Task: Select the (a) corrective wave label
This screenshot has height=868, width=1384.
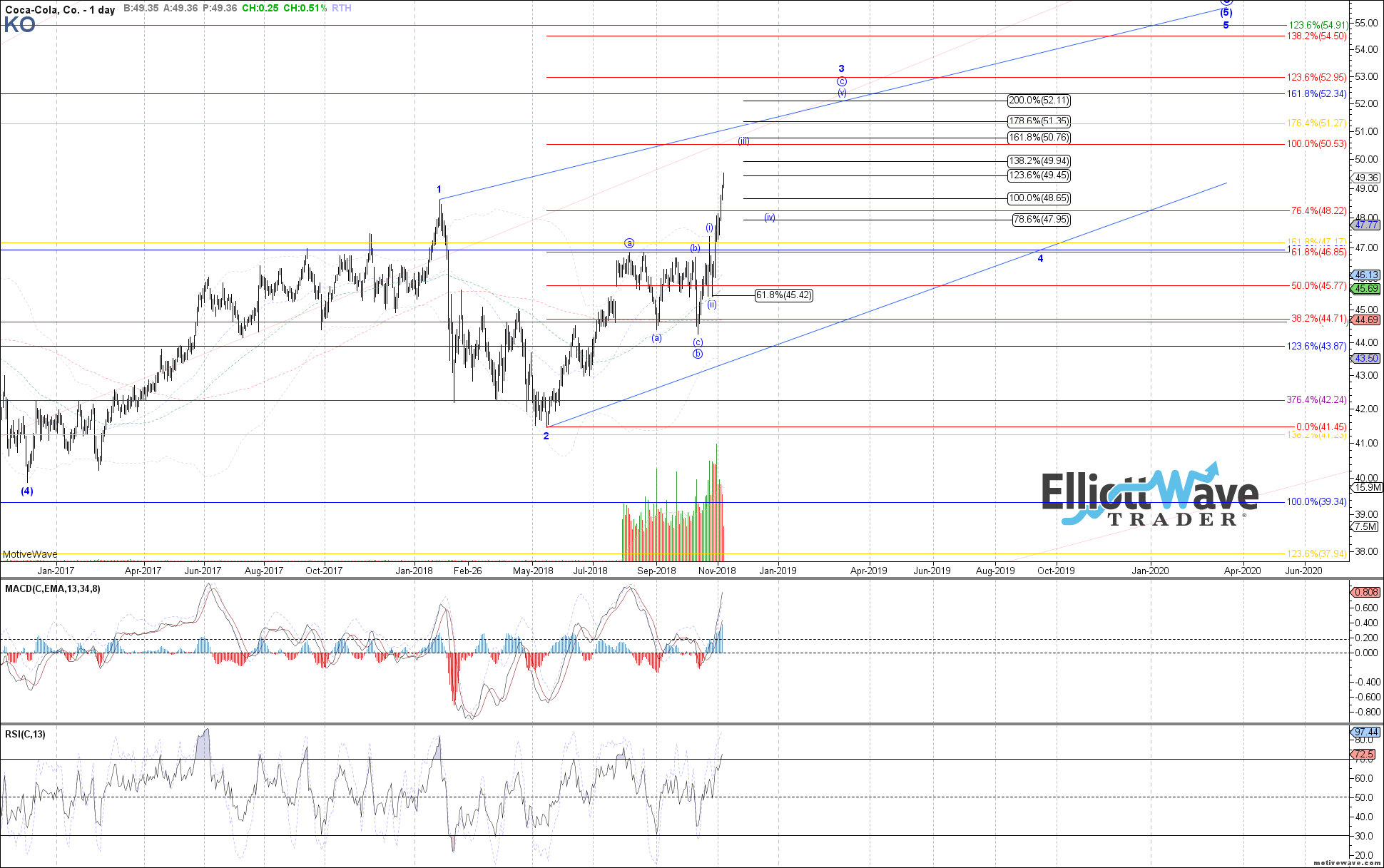Action: 657,338
